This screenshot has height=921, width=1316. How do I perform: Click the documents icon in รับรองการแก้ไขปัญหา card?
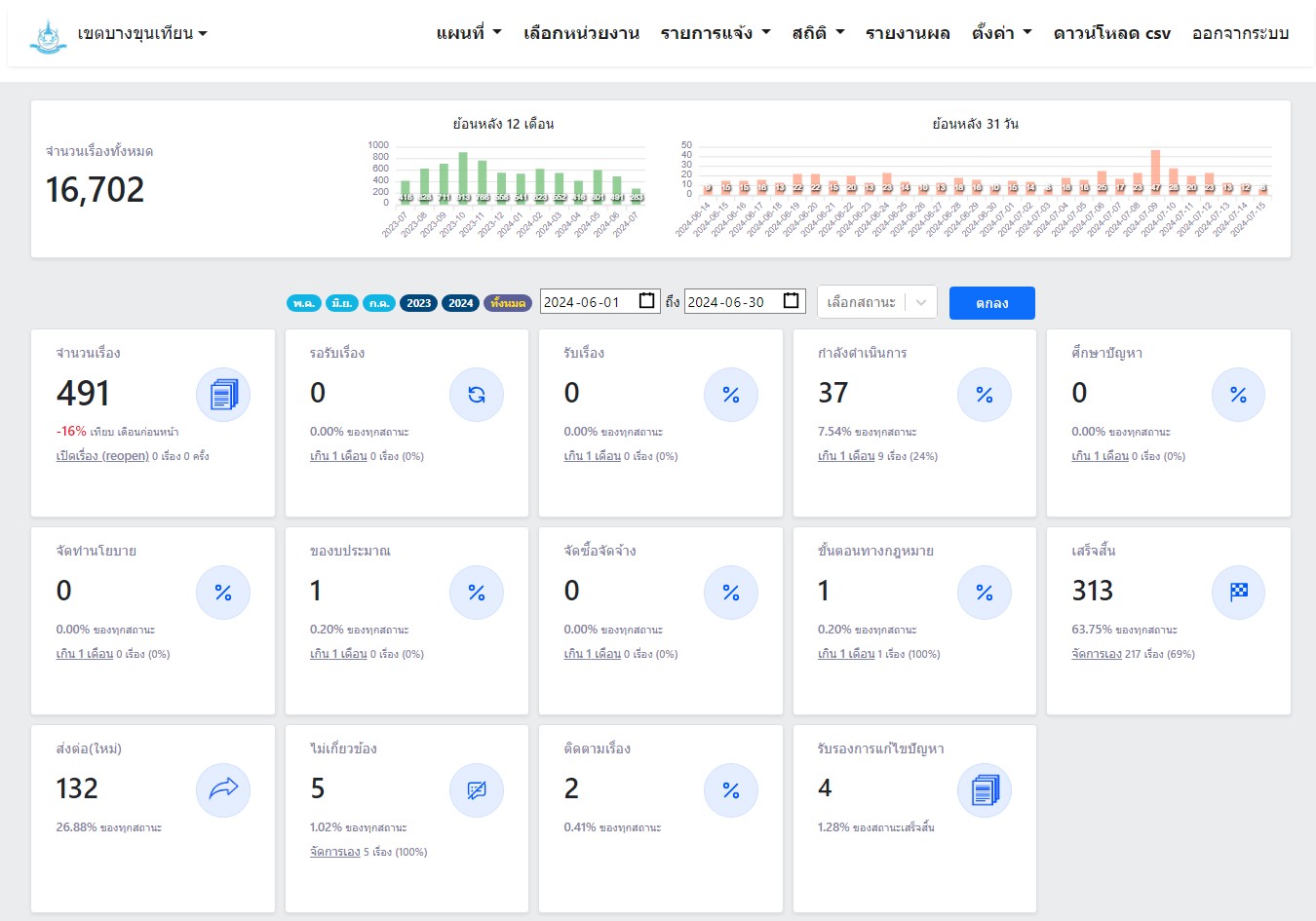point(985,789)
